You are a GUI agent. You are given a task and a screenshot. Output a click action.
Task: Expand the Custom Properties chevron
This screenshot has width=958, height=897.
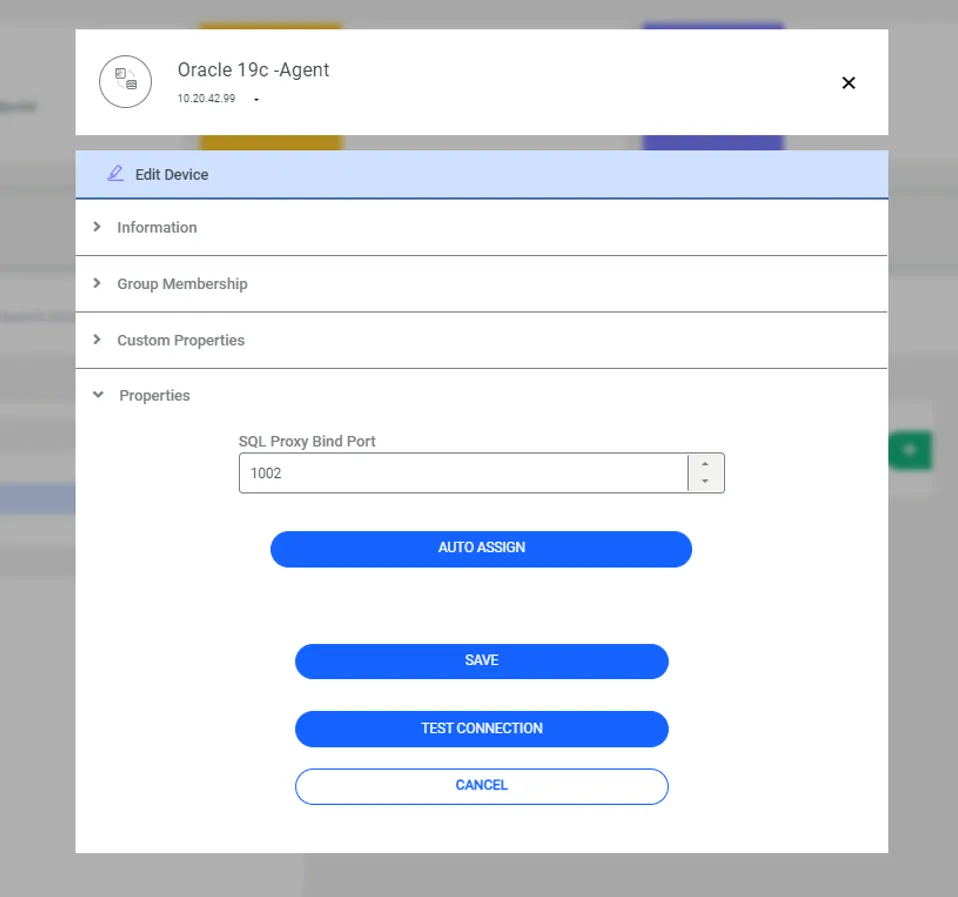point(97,339)
